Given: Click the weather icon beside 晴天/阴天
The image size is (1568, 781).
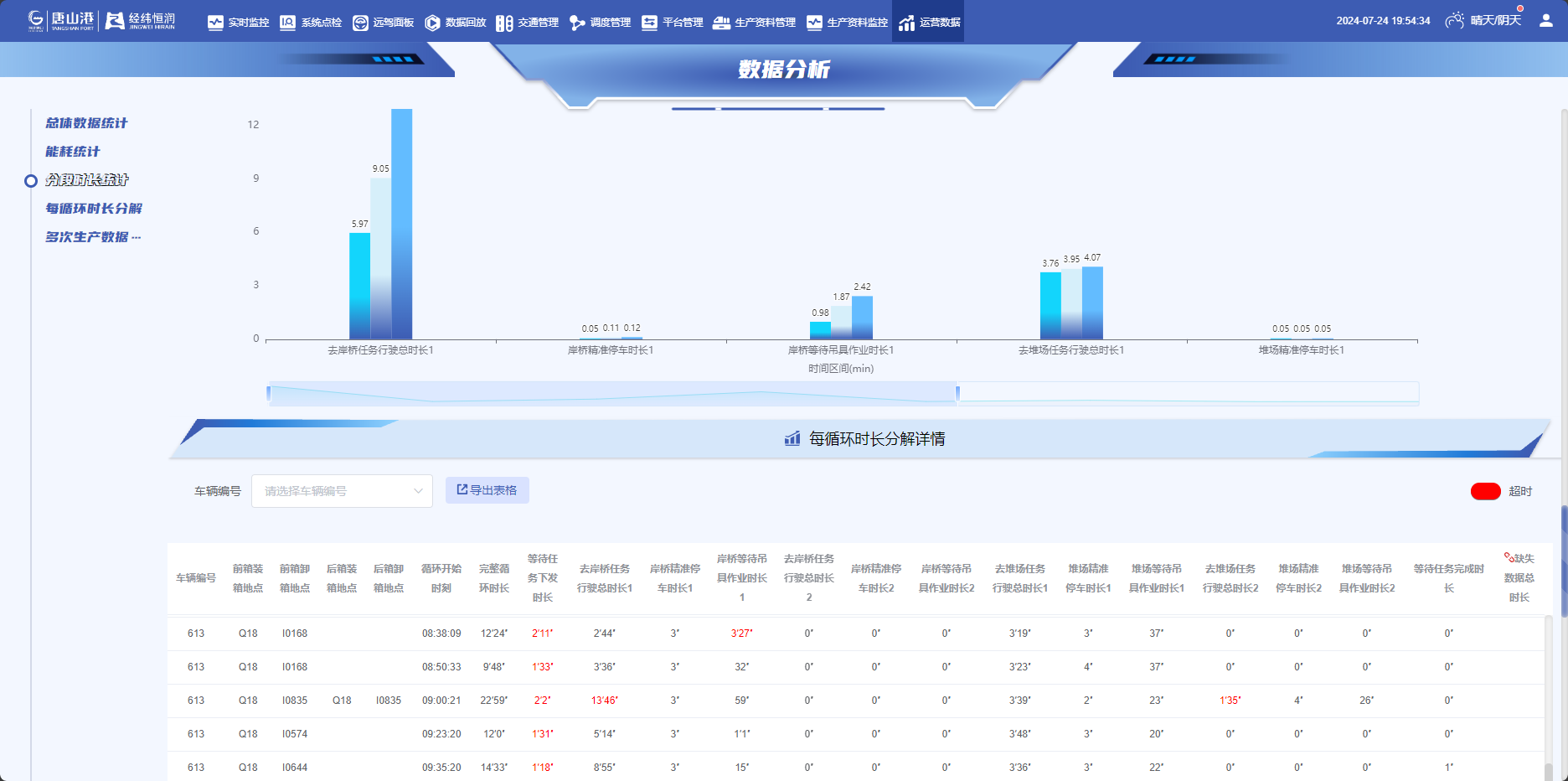Looking at the screenshot, I should coord(1455,21).
